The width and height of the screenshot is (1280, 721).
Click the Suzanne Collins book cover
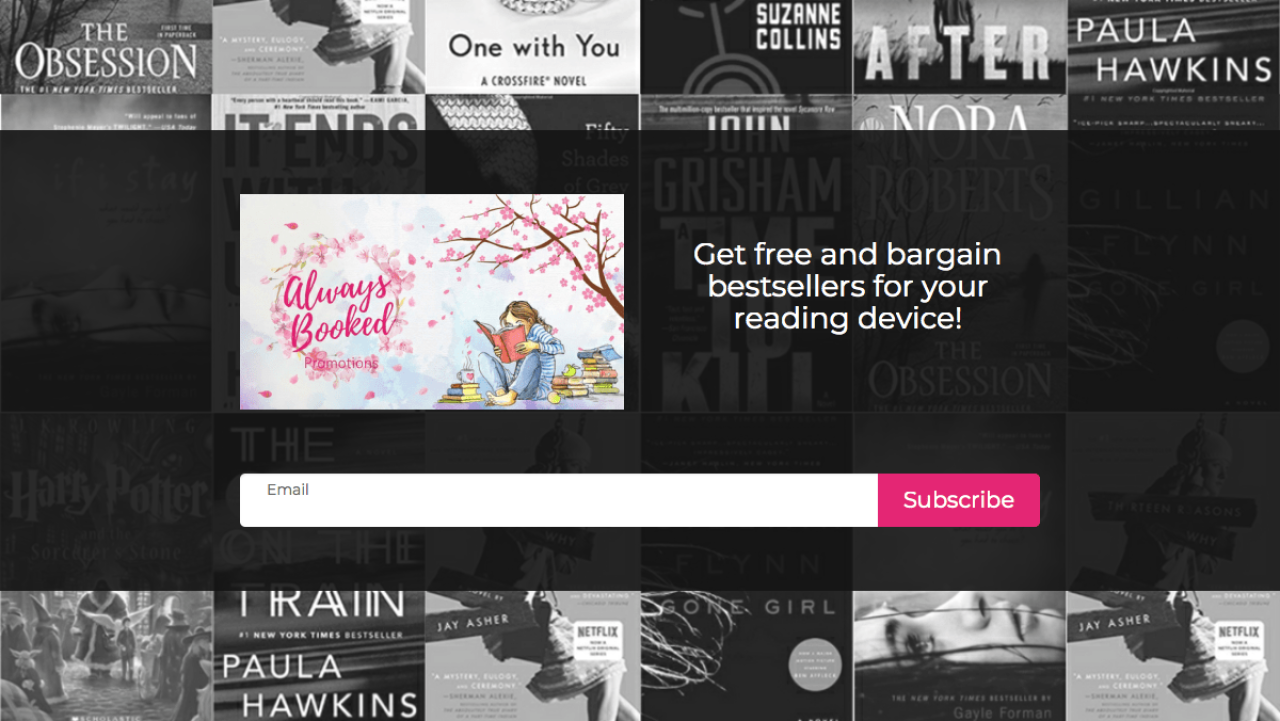click(x=746, y=47)
